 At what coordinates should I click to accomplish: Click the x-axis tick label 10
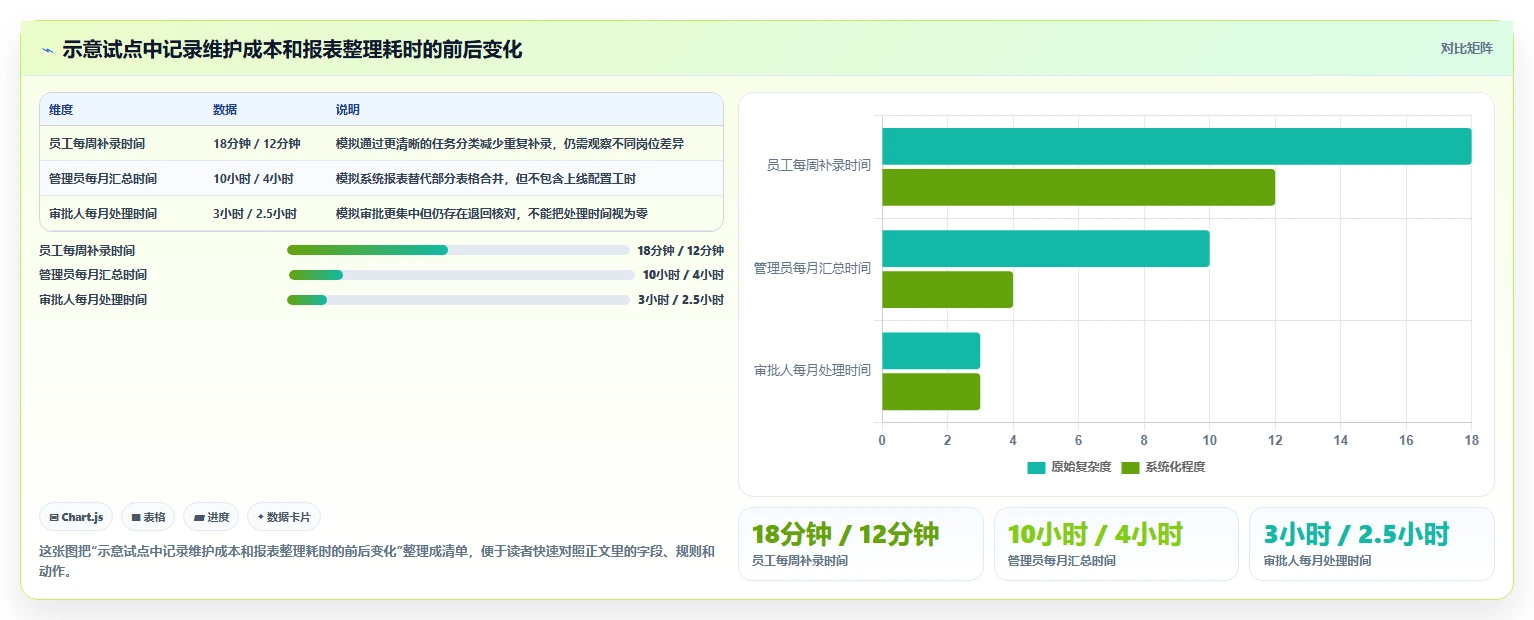pyautogui.click(x=1209, y=441)
